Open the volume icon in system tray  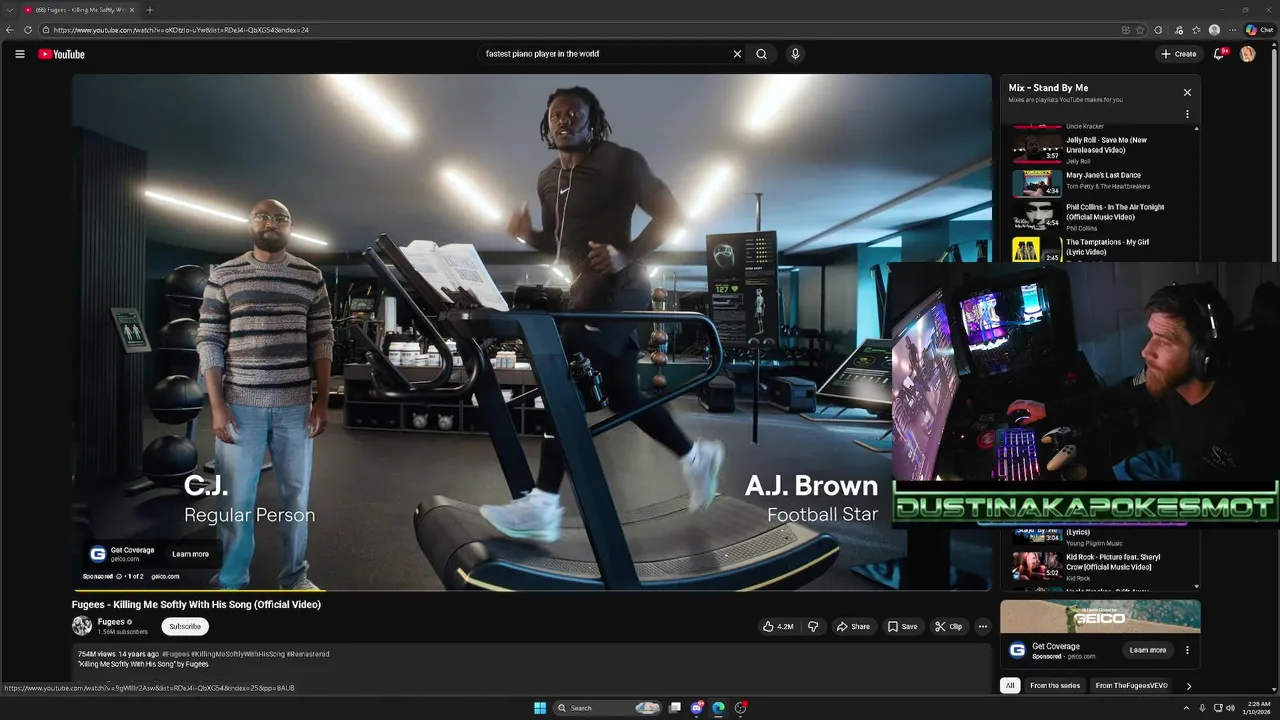1230,708
